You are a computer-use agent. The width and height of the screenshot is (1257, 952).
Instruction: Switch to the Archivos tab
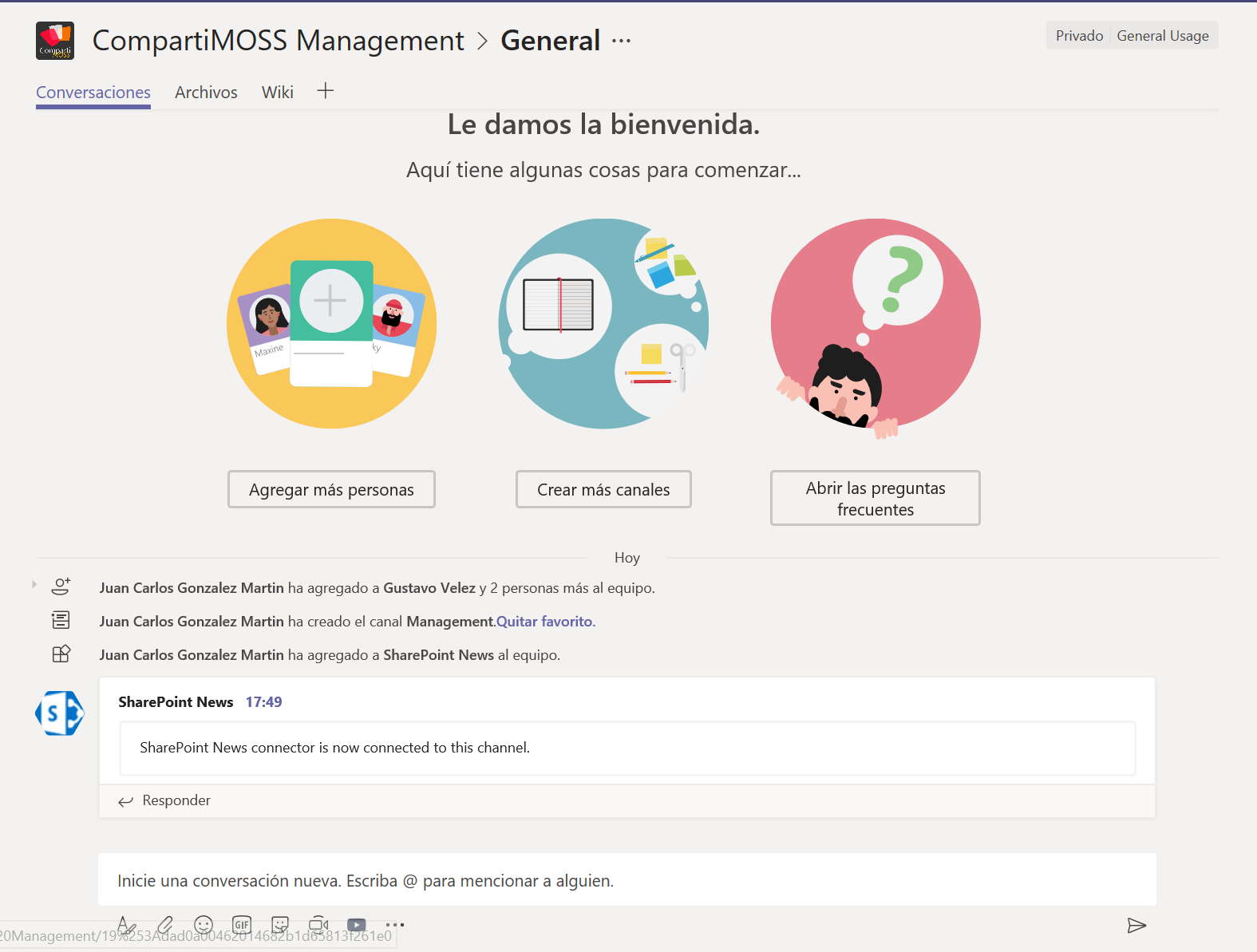[206, 93]
